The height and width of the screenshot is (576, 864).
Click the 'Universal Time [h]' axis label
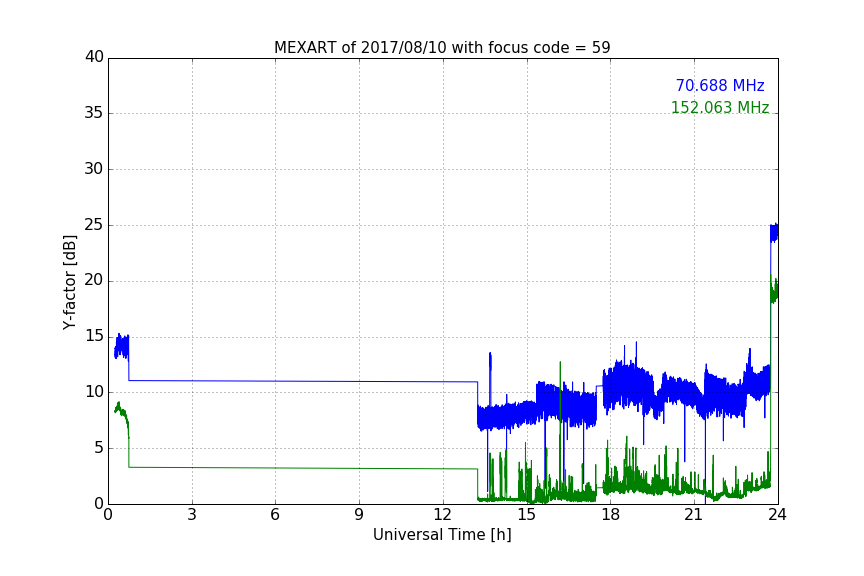pos(442,535)
